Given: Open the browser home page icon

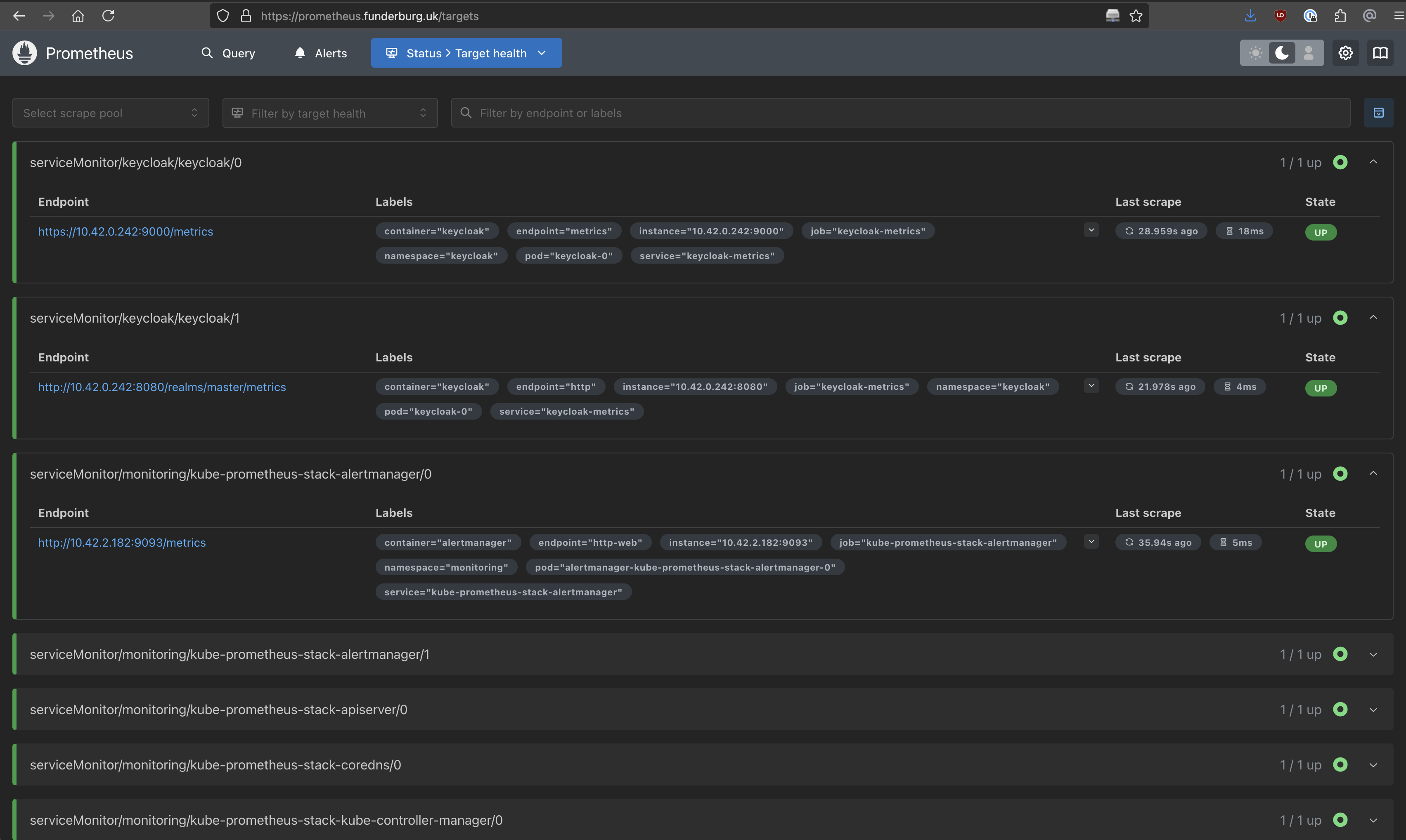Looking at the screenshot, I should click(x=78, y=16).
